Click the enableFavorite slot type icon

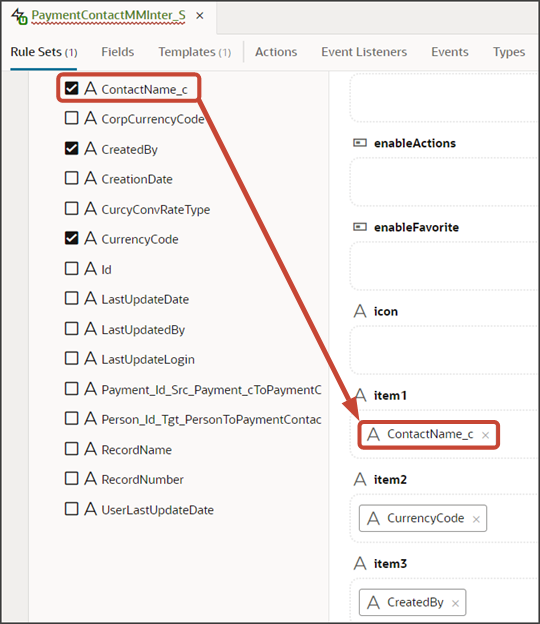360,226
